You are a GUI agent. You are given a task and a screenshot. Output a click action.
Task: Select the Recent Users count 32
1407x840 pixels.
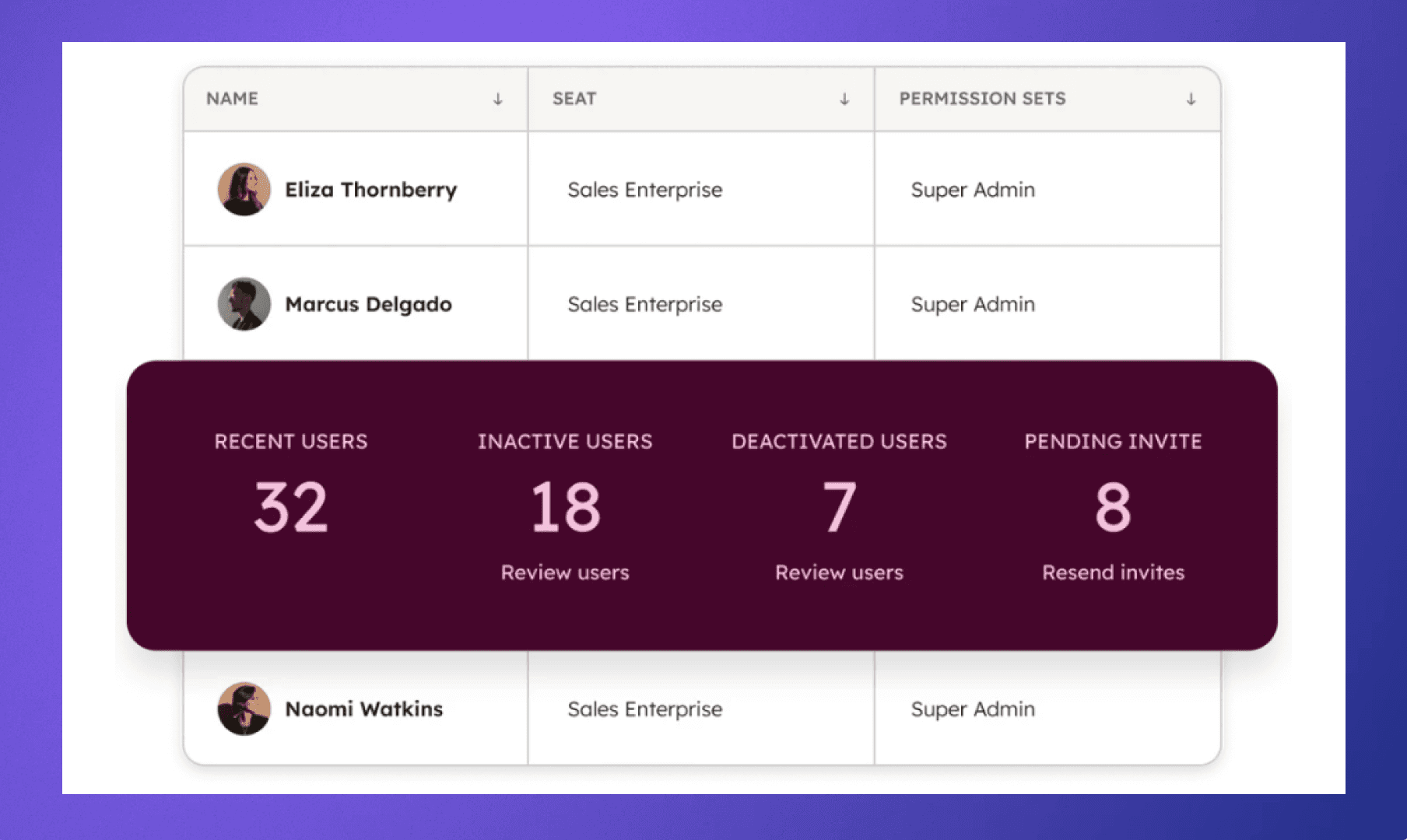pyautogui.click(x=291, y=506)
